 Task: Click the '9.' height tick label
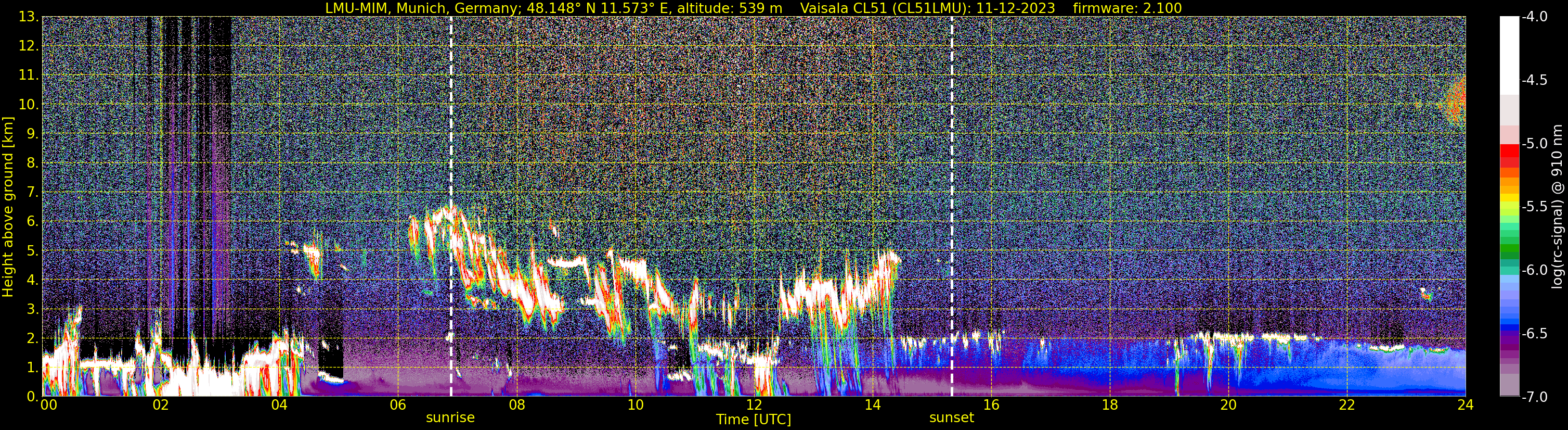point(33,134)
